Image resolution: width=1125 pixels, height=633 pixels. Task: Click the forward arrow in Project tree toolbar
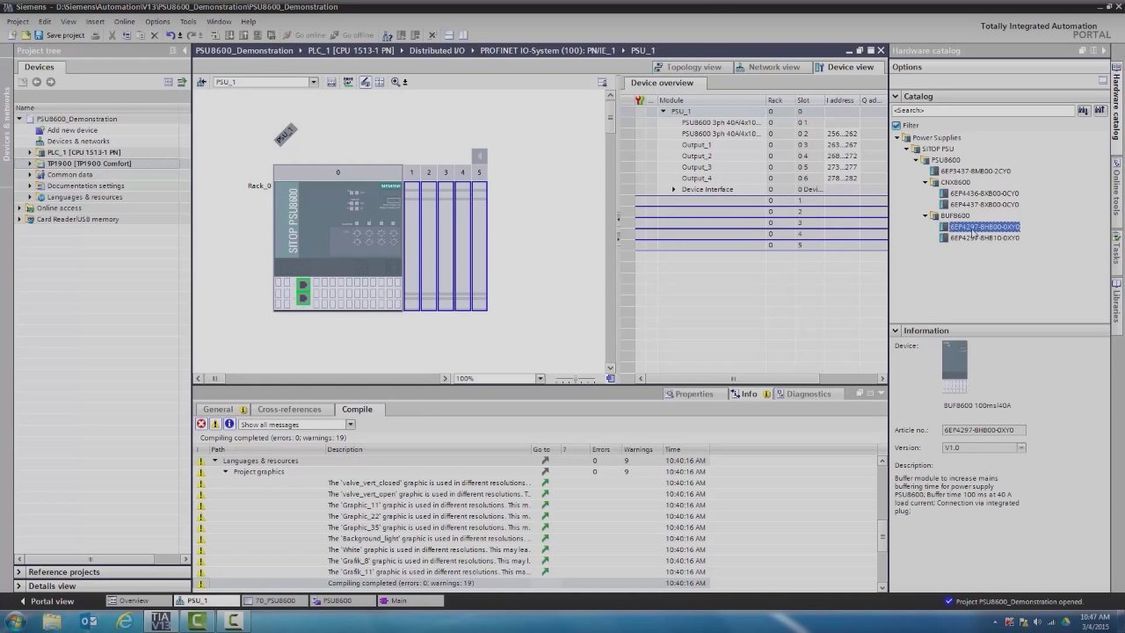click(x=51, y=83)
